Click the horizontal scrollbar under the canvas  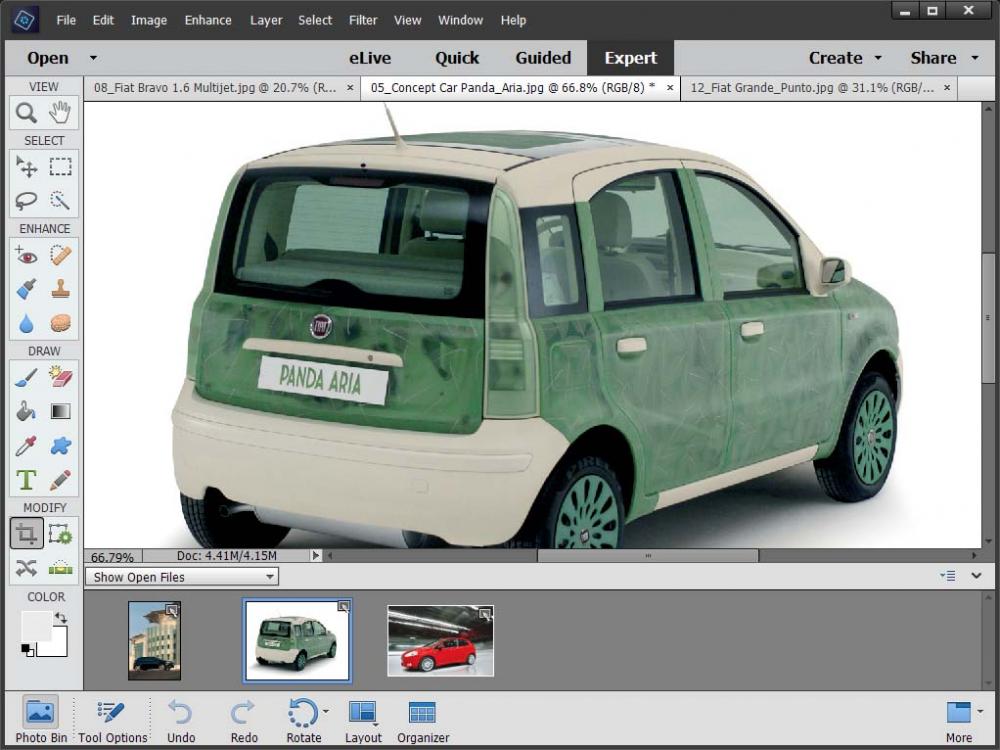pyautogui.click(x=648, y=555)
